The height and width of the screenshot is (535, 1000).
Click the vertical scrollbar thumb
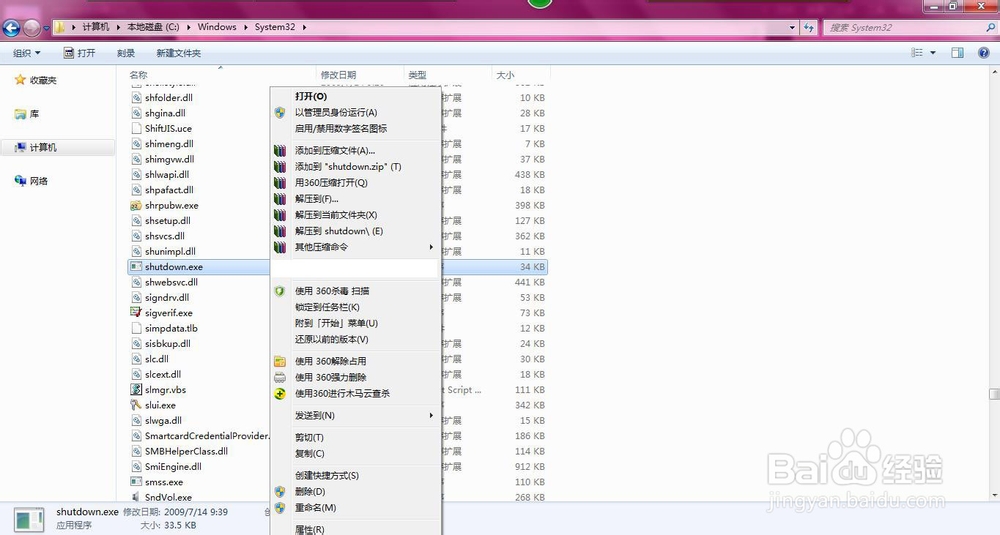tap(994, 394)
